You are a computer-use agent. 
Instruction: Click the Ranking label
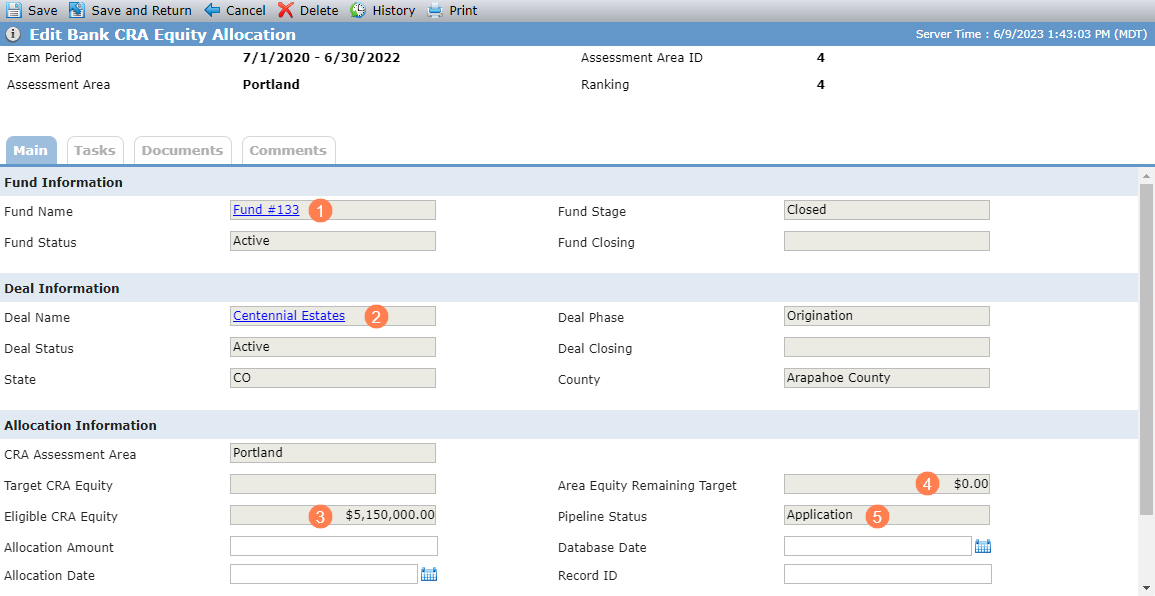[x=605, y=85]
